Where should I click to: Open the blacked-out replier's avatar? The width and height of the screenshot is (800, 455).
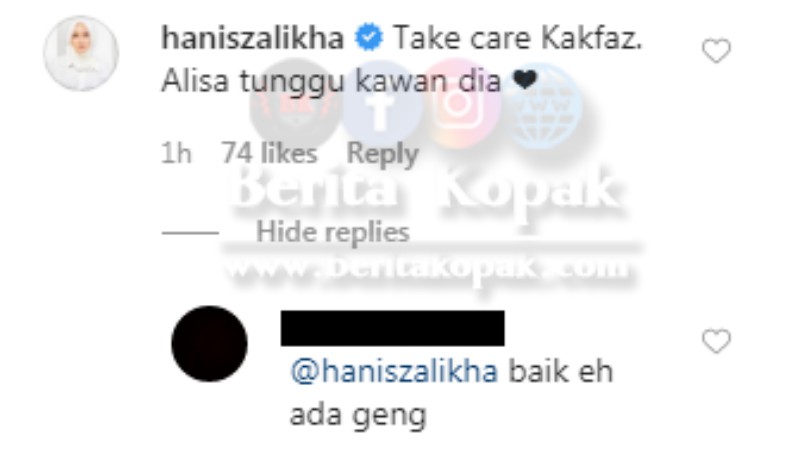[x=209, y=344]
